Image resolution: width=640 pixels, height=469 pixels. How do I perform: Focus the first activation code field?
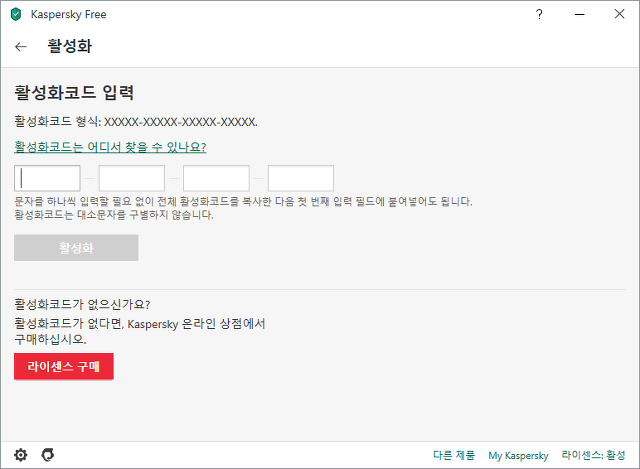[47, 178]
